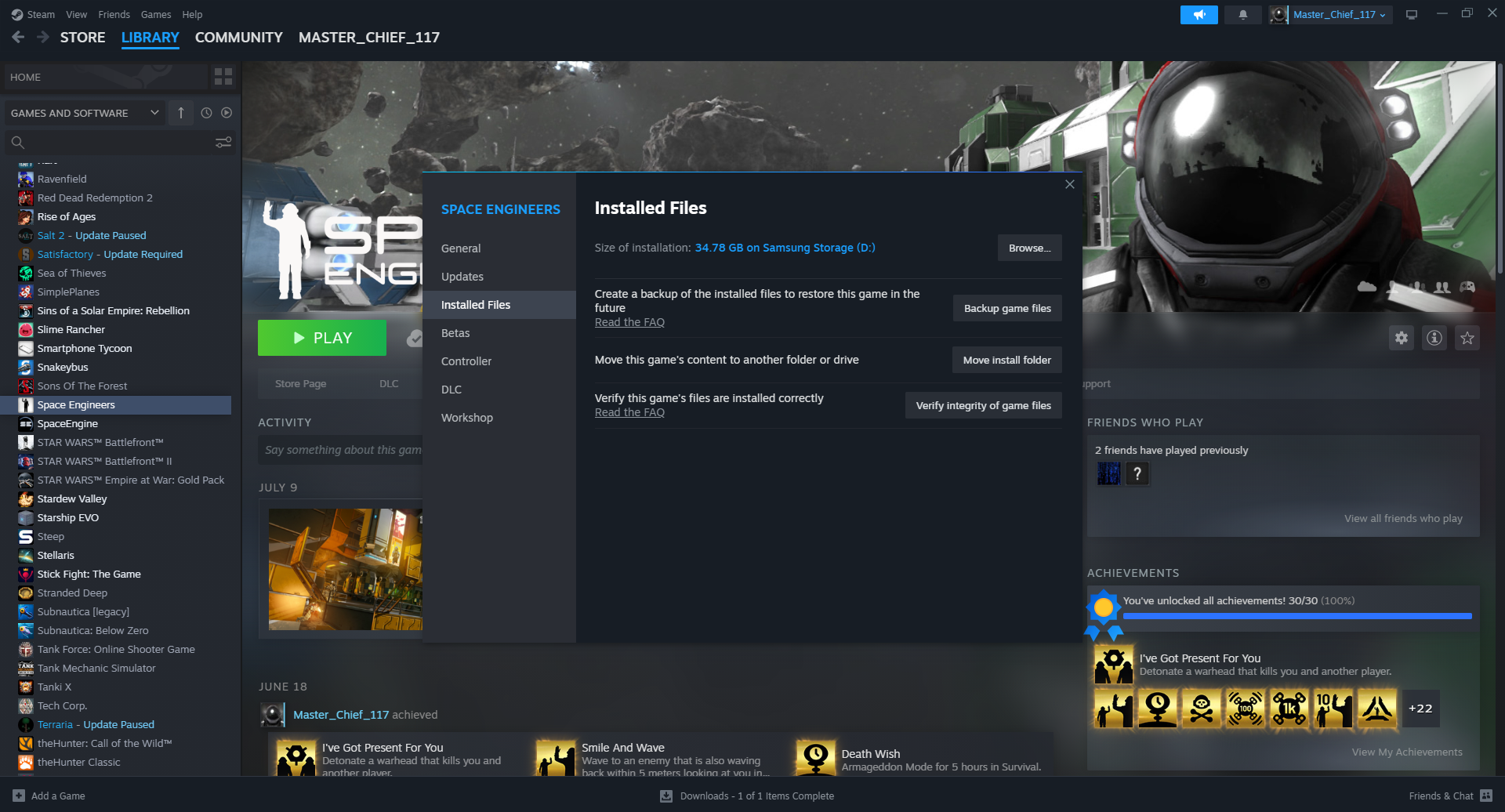Click the Browse... button

[x=1030, y=248]
